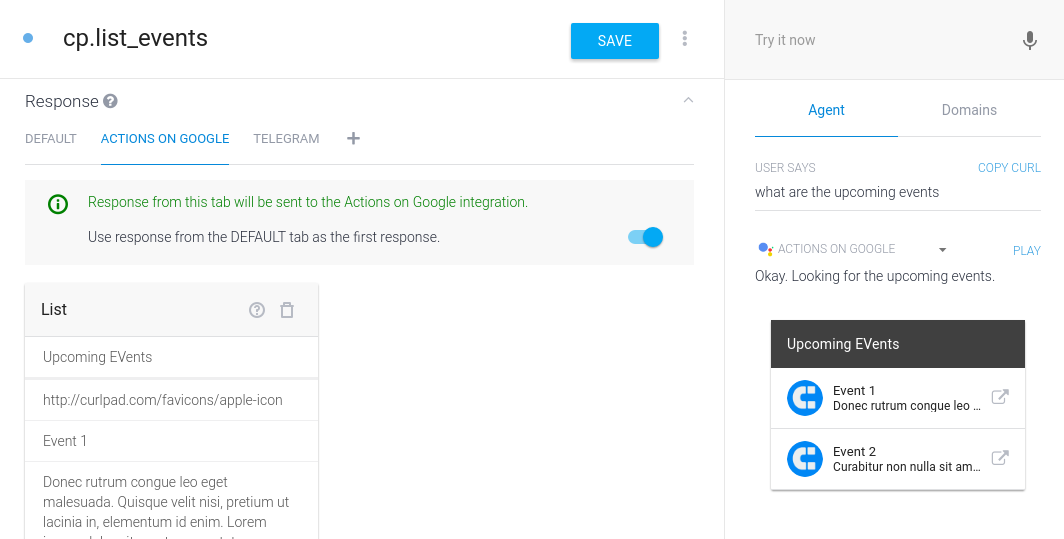This screenshot has width=1064, height=539.
Task: Click the microphone icon in Try it now
Action: click(x=1030, y=41)
